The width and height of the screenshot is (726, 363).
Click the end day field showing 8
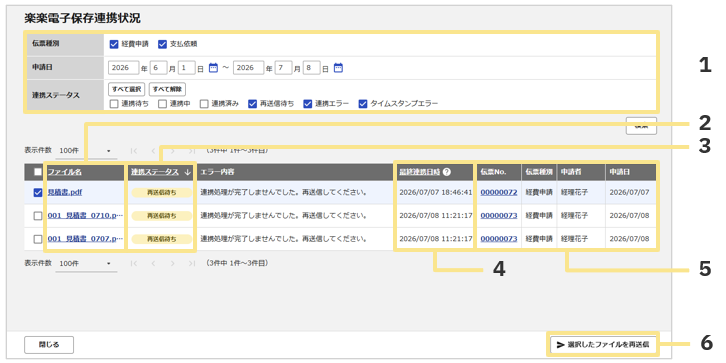pyautogui.click(x=312, y=68)
